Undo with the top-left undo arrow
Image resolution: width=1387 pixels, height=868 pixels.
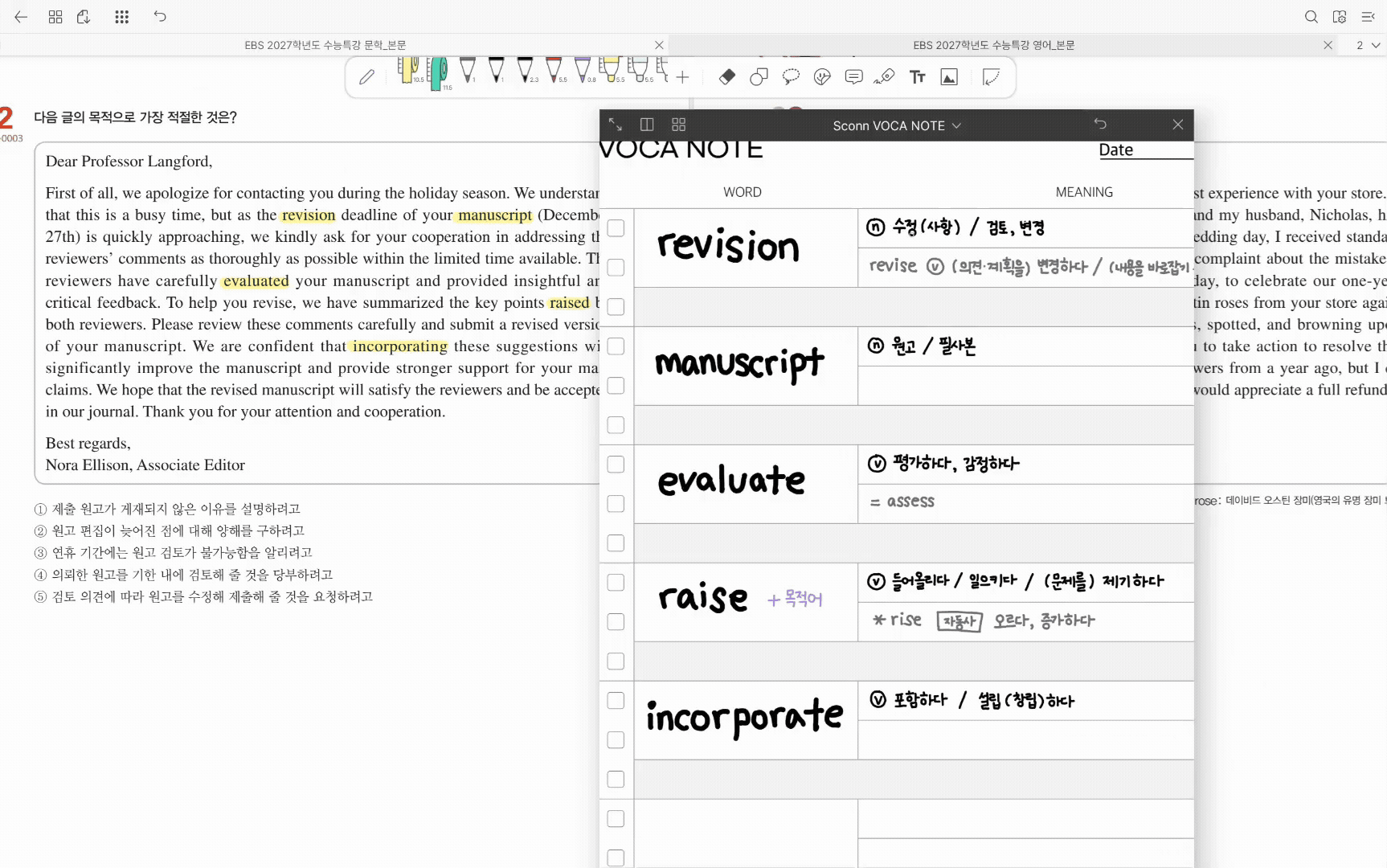(160, 17)
